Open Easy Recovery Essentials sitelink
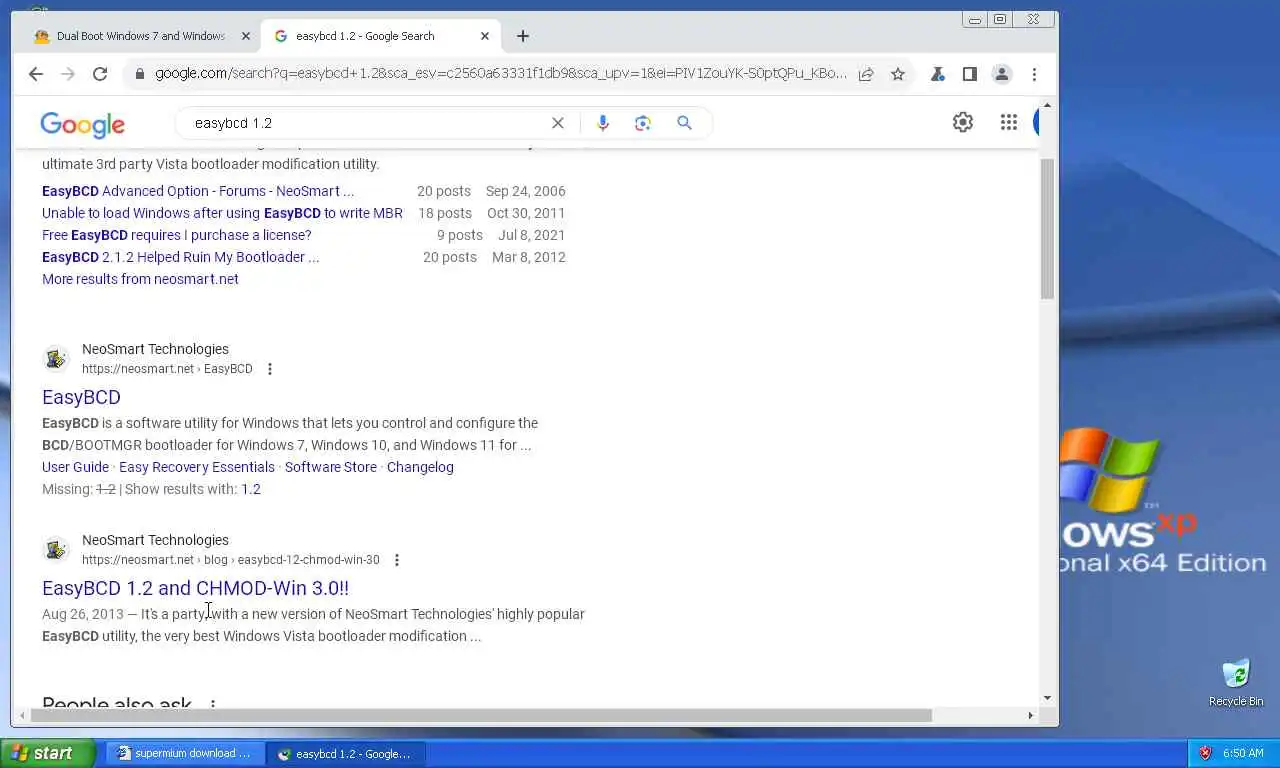1280x768 pixels. pyautogui.click(x=197, y=467)
